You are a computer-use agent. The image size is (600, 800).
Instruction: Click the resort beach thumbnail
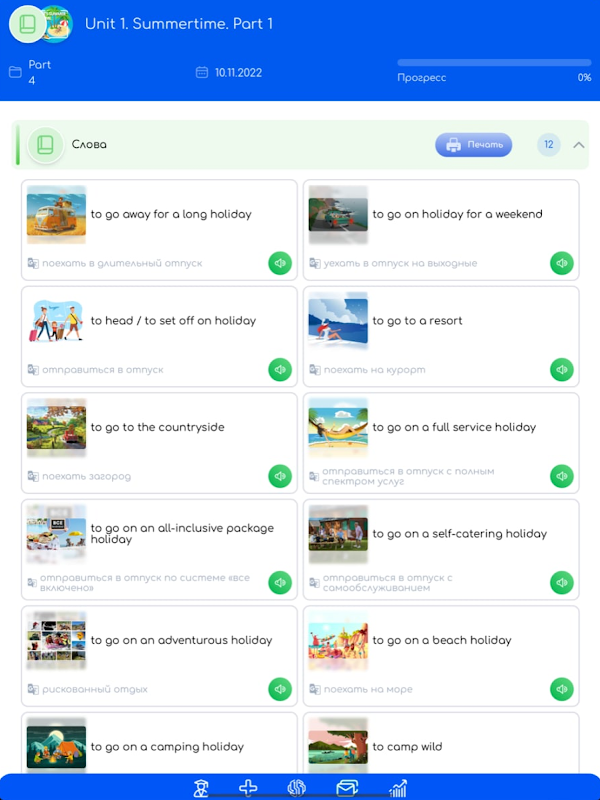coord(338,321)
